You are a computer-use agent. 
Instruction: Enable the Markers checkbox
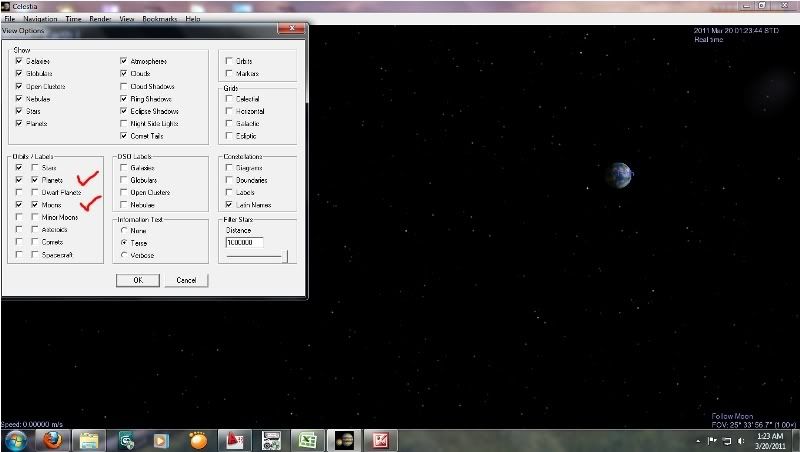(x=229, y=73)
